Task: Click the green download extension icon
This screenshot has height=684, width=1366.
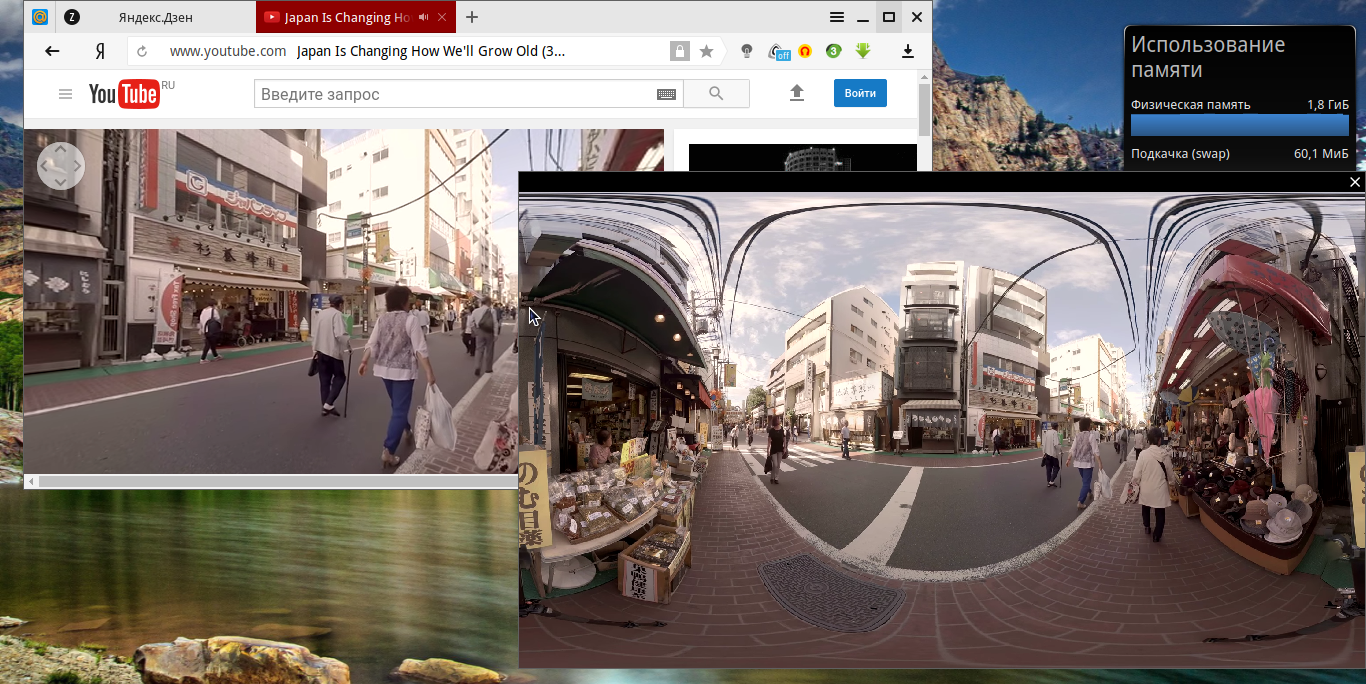Action: coord(862,51)
